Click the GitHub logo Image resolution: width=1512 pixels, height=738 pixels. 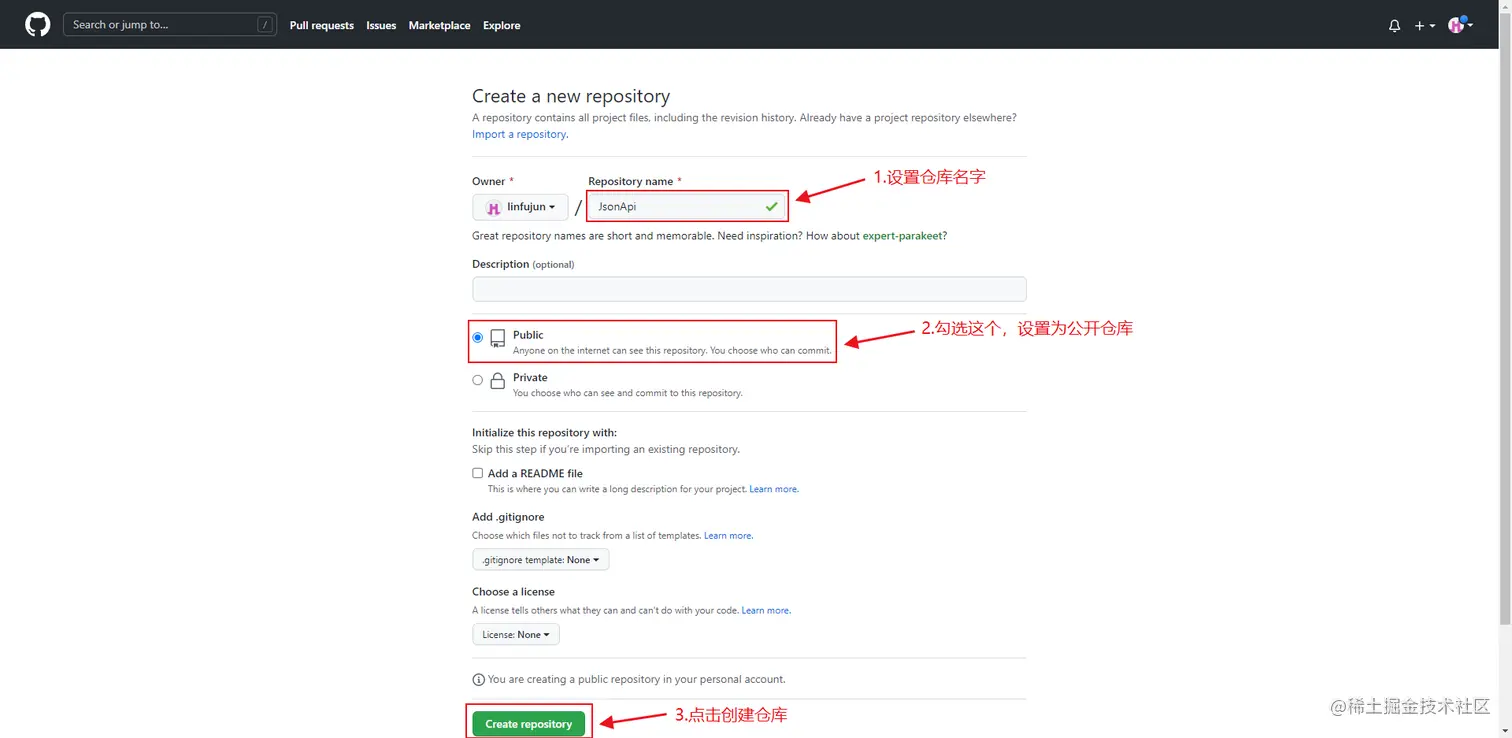(37, 24)
